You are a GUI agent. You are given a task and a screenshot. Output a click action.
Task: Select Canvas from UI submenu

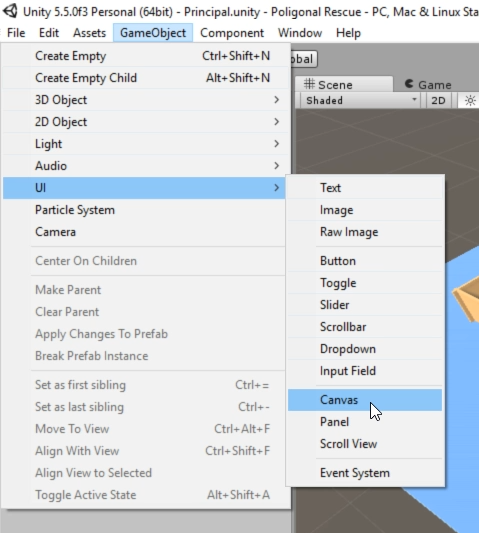[365, 400]
